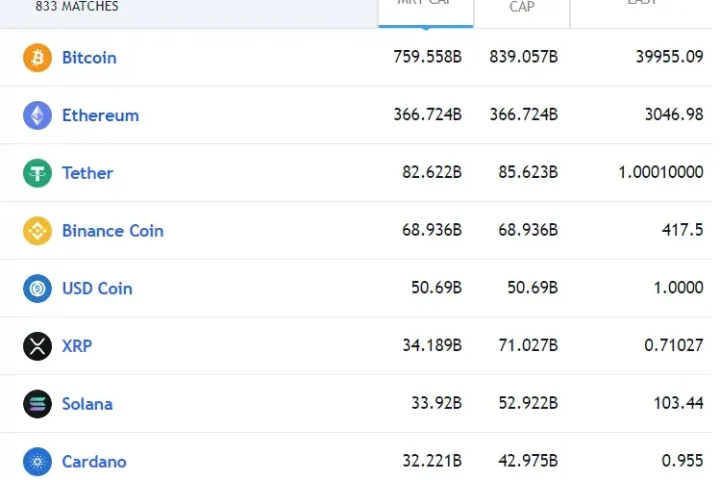720x480 pixels.
Task: Sort by the highlighted market cap column header
Action: (426, 8)
